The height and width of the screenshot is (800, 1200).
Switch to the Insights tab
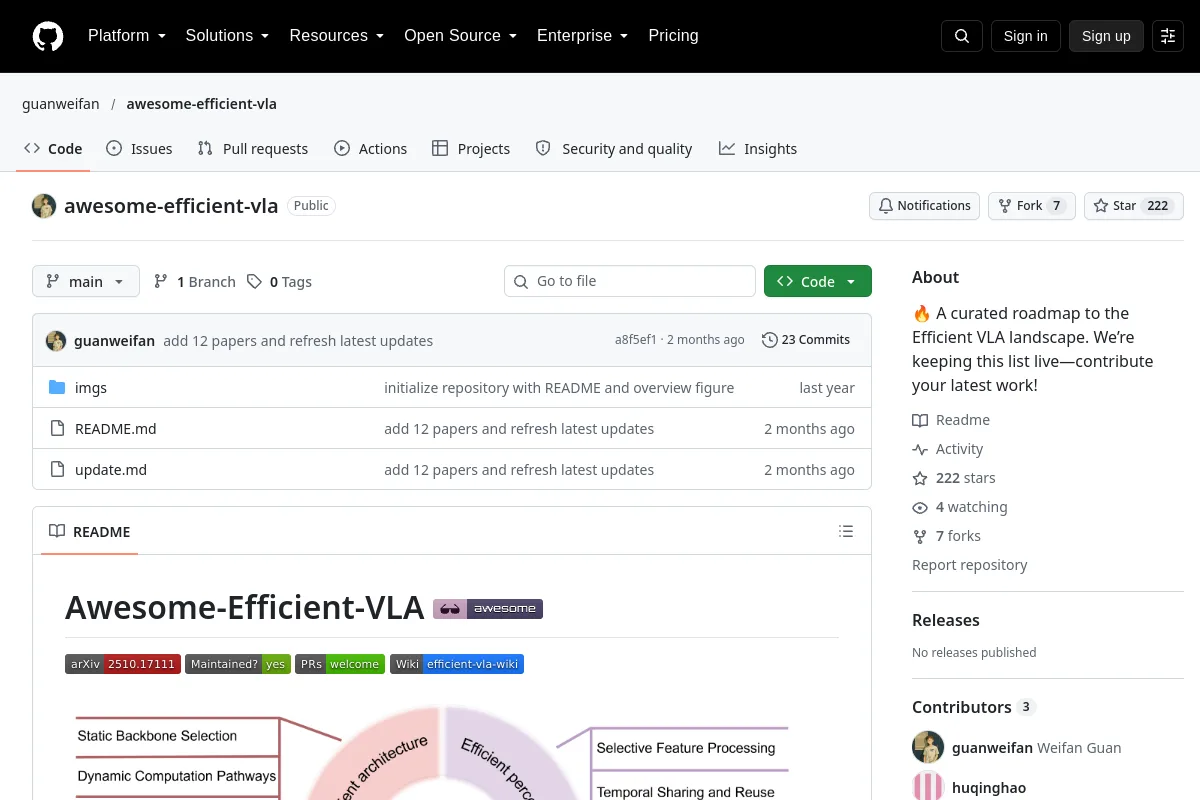pos(758,148)
